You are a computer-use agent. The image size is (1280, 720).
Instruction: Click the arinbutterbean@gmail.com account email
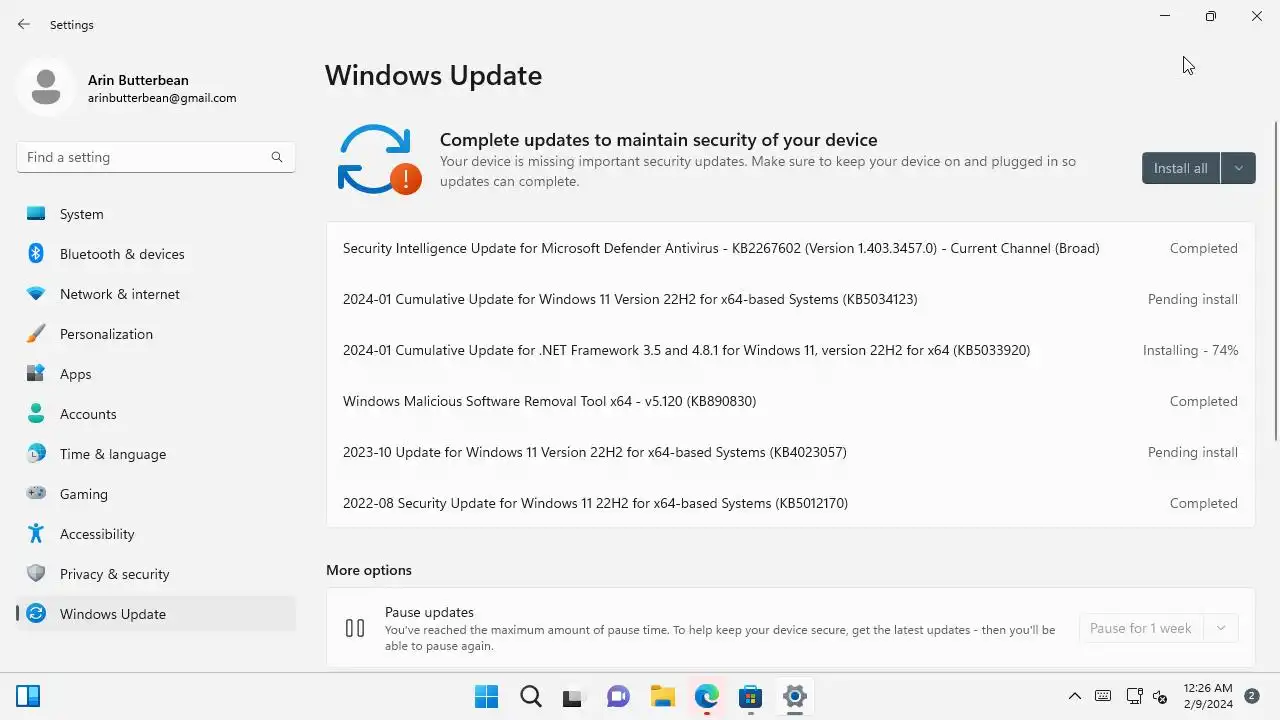[162, 98]
